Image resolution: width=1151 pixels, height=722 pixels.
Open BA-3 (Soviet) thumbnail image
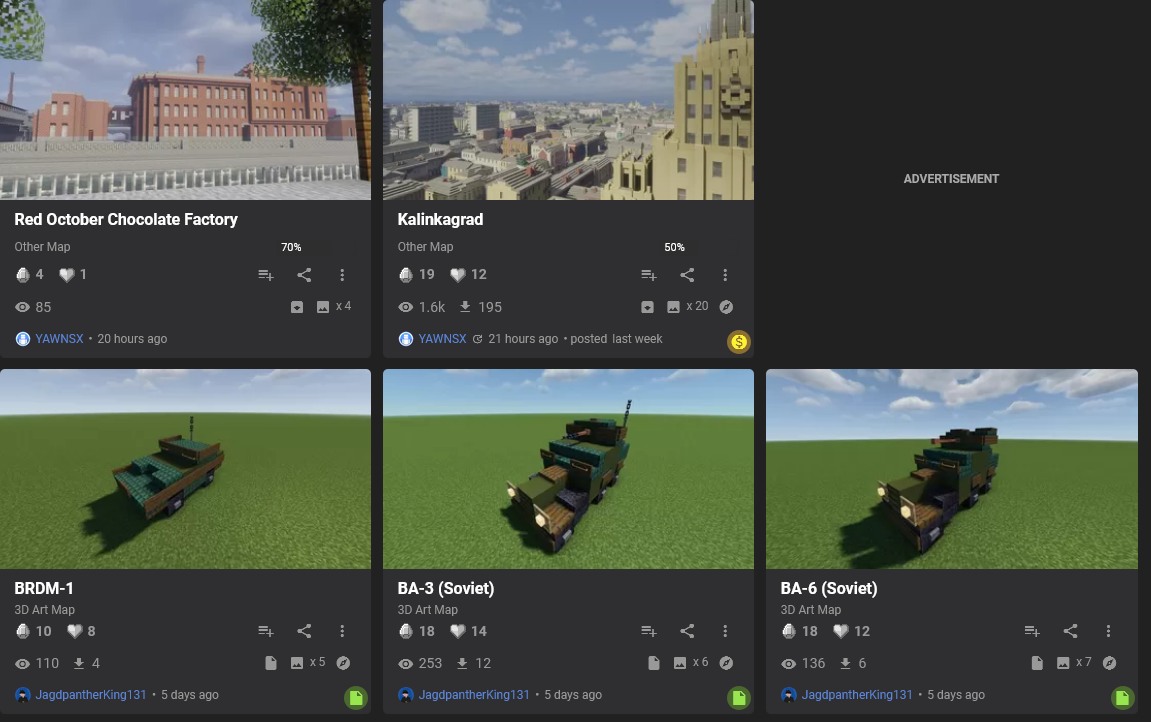click(x=568, y=469)
